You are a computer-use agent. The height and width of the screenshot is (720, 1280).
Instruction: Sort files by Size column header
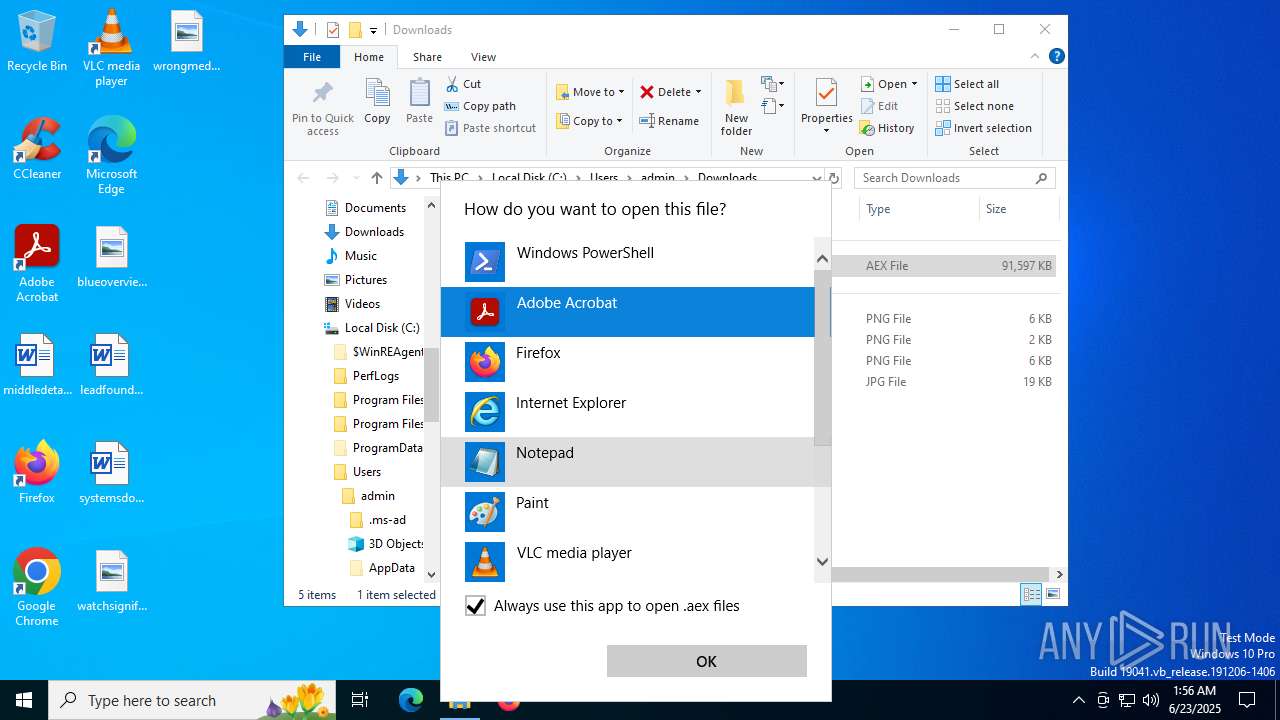point(1018,209)
